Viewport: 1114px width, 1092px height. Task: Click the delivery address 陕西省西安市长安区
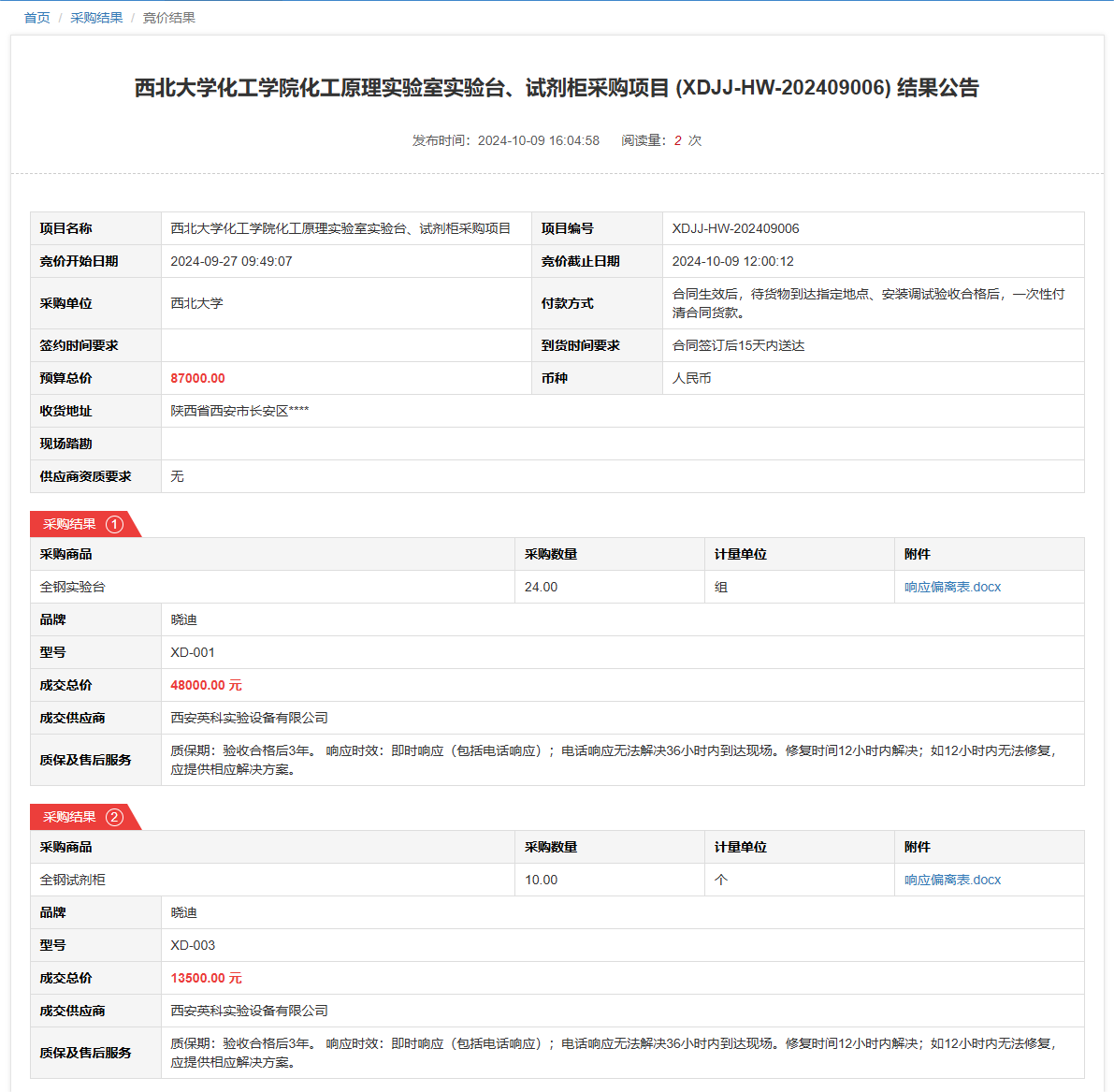click(x=239, y=411)
